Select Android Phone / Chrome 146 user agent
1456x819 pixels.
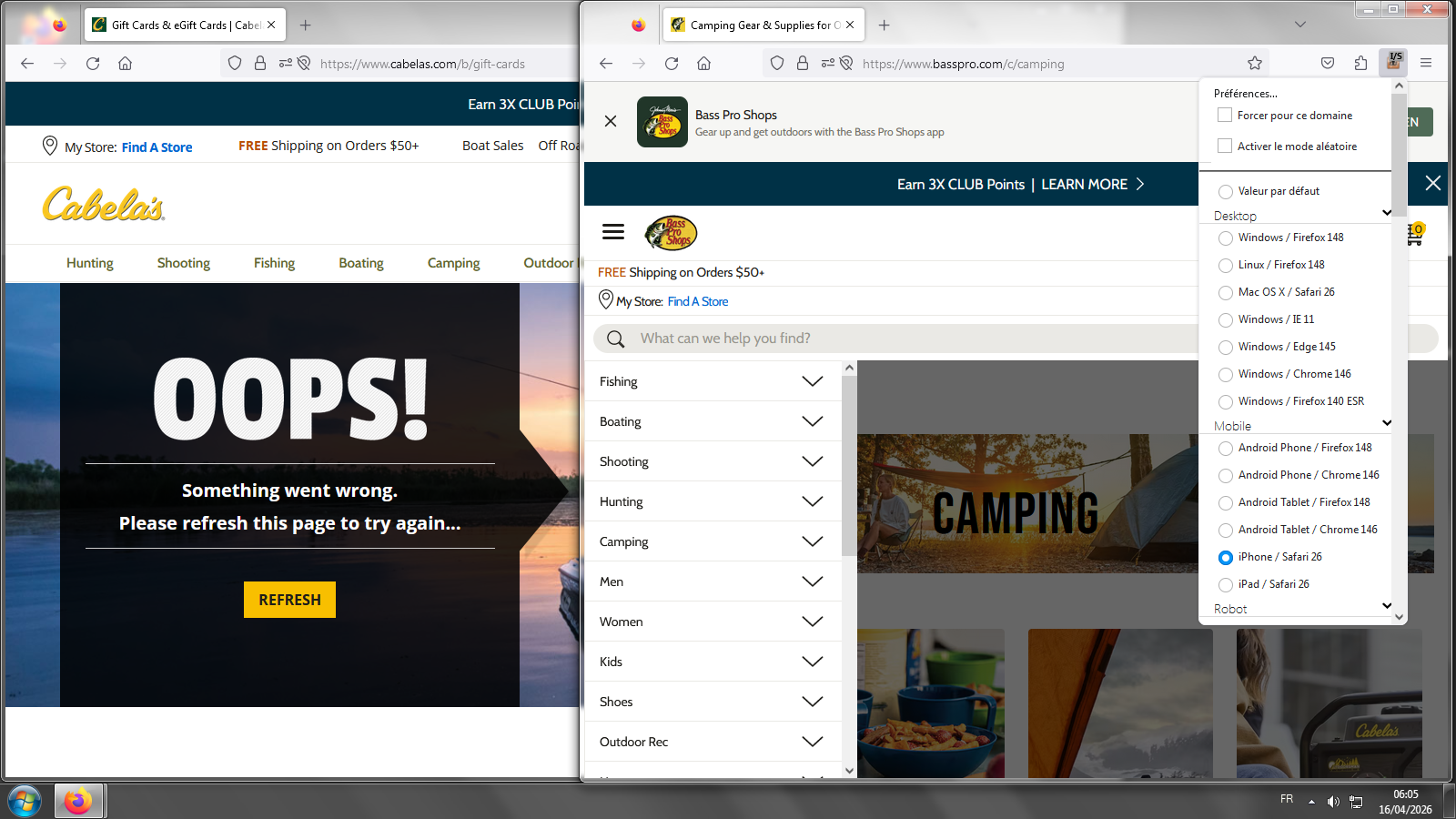coord(1226,476)
